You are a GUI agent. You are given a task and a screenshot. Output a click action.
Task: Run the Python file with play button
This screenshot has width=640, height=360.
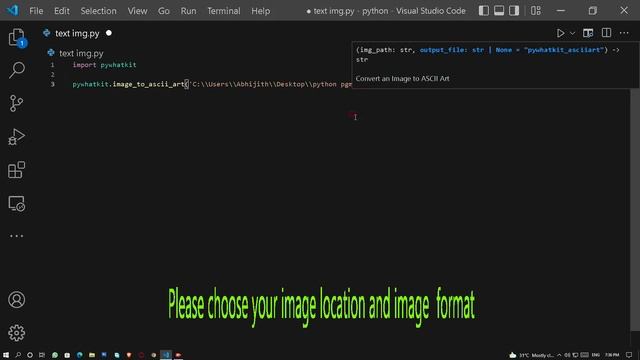click(560, 33)
